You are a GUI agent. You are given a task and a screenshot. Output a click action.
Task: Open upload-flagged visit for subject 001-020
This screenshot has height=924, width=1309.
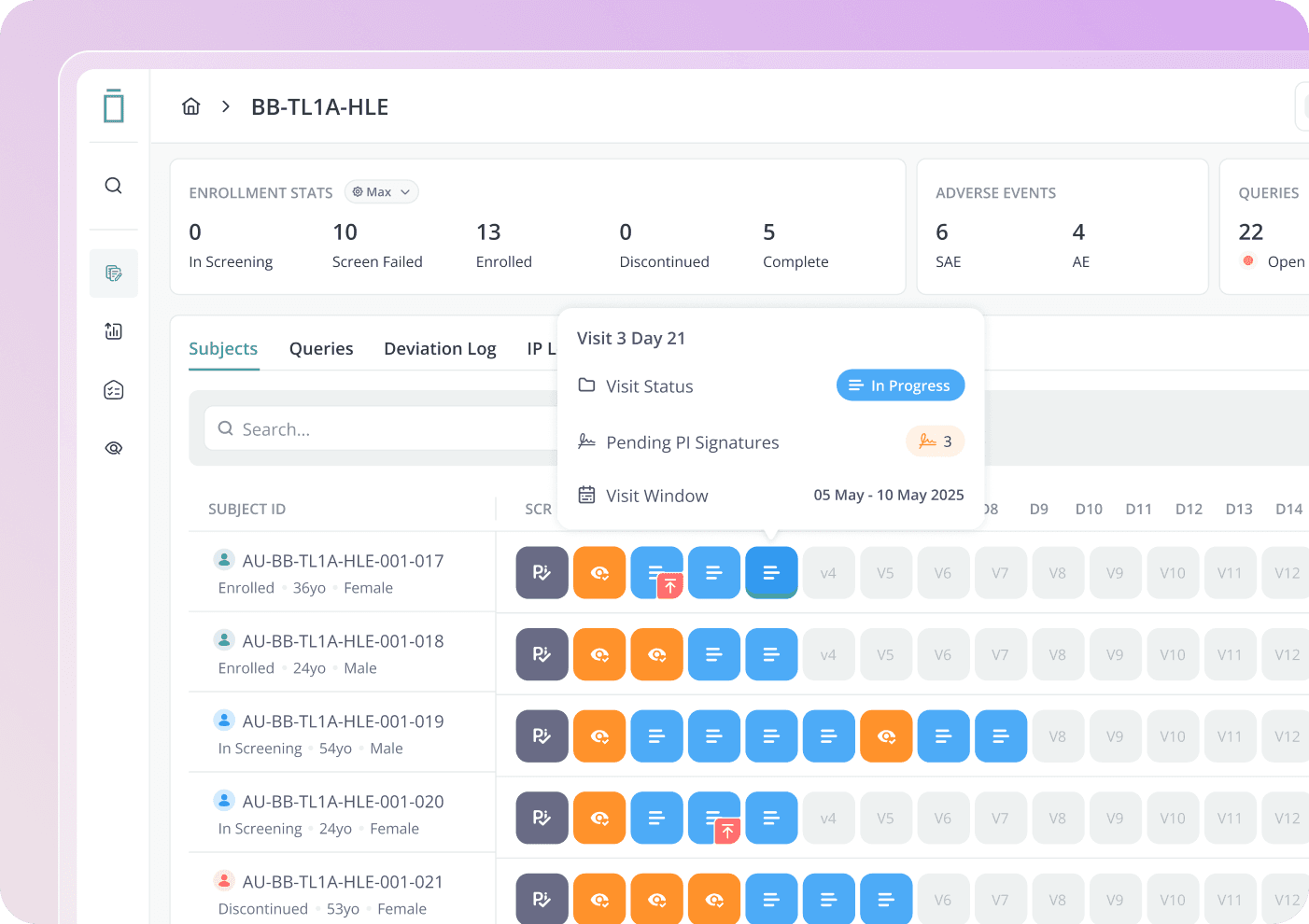click(714, 818)
